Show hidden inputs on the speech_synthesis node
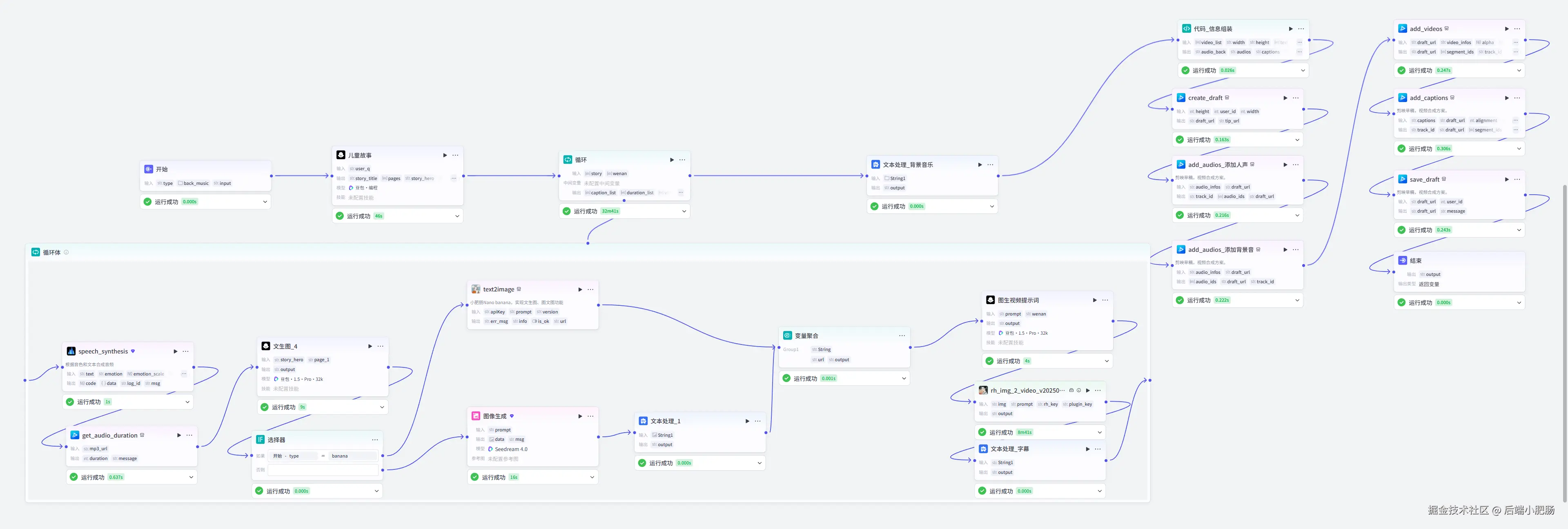 [x=184, y=374]
